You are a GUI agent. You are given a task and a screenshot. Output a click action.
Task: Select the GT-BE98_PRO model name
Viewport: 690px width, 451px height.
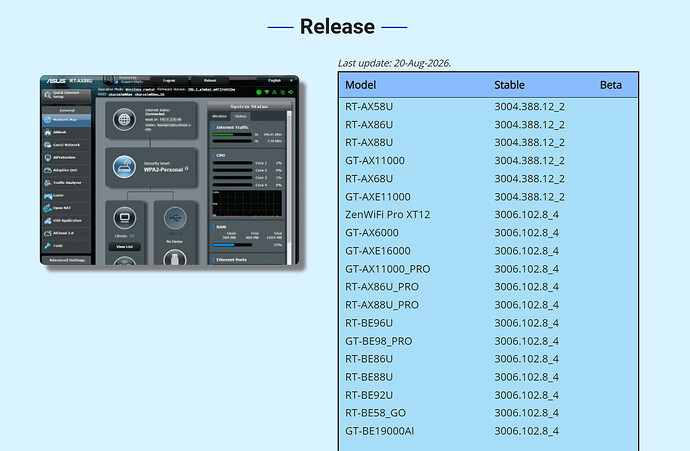(378, 341)
